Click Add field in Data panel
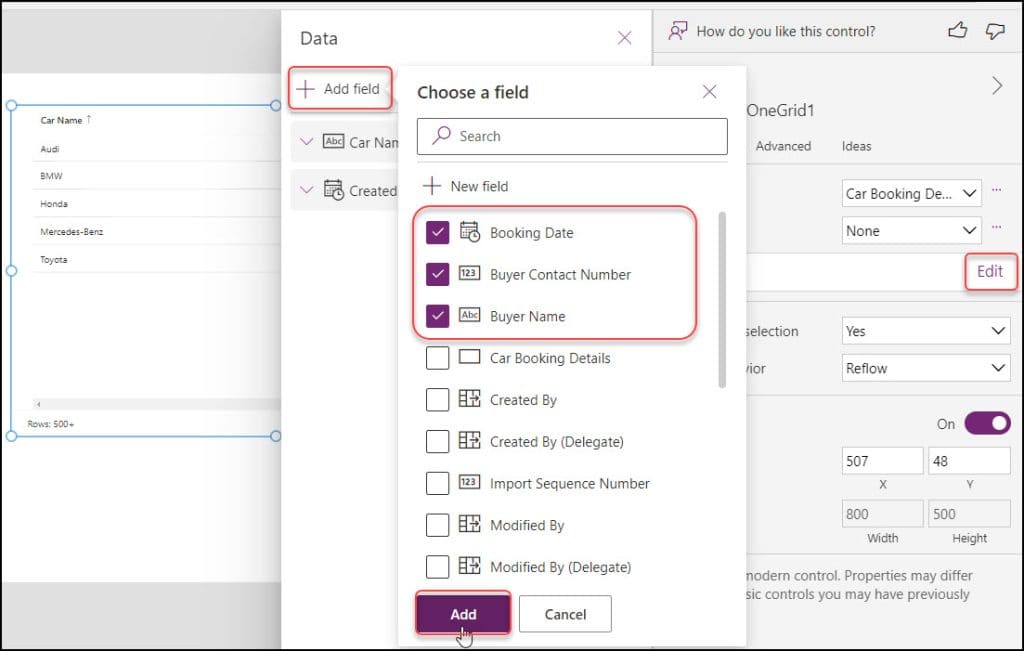The height and width of the screenshot is (651, 1024). point(340,88)
